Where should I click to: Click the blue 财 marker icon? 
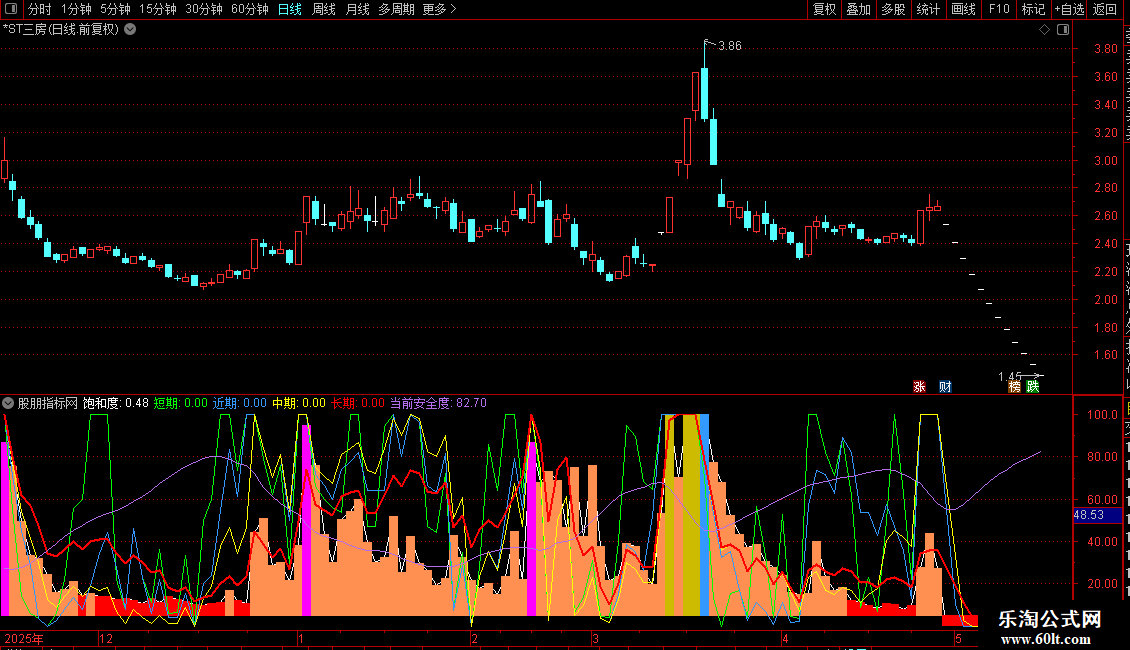click(946, 387)
